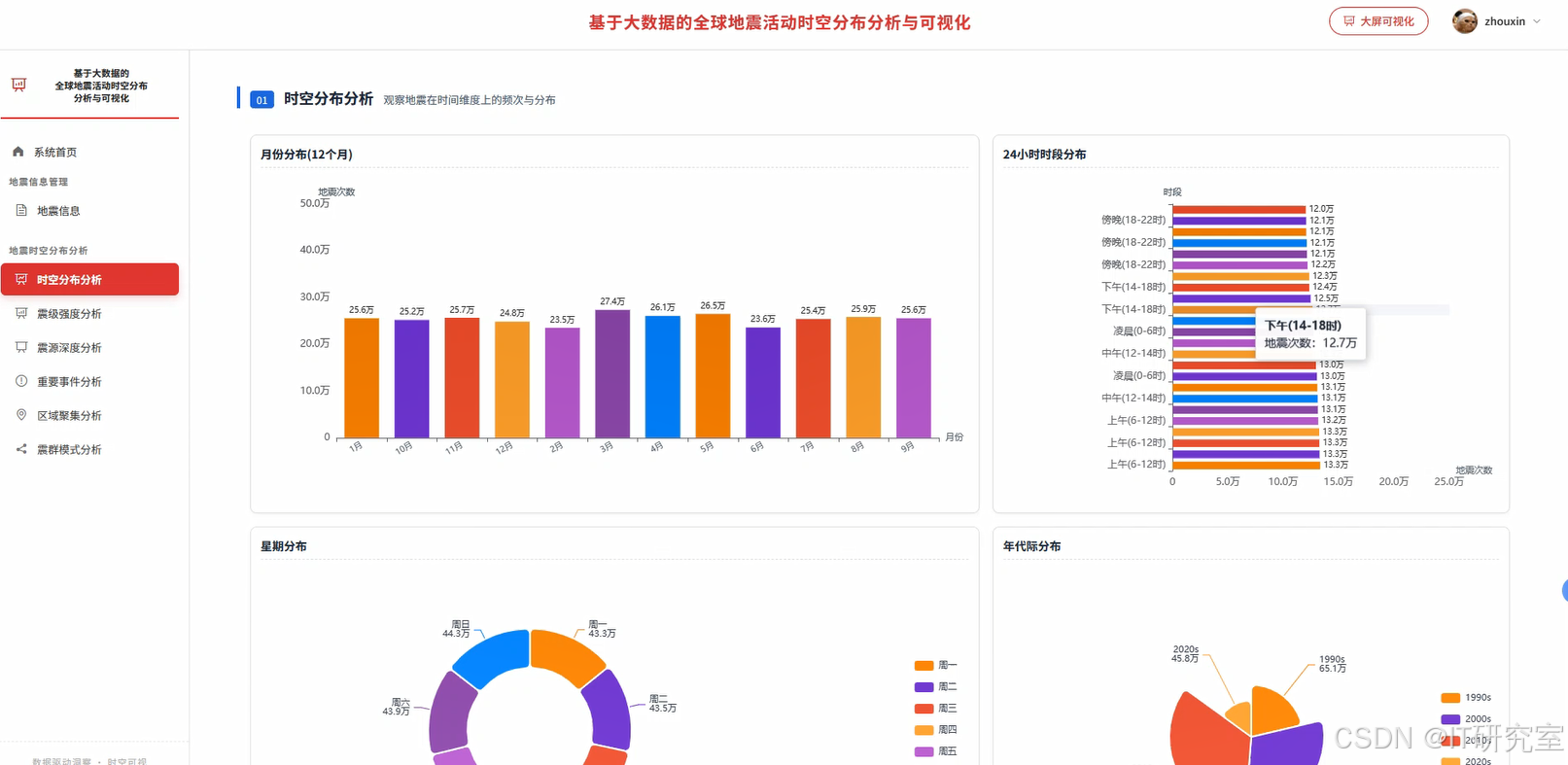Select the hourly bar labeled 12.4万
This screenshot has width=1568, height=765.
coord(1241,287)
